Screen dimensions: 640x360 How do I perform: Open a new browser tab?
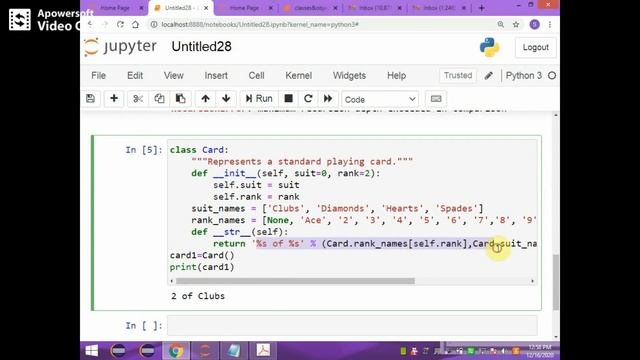482,8
